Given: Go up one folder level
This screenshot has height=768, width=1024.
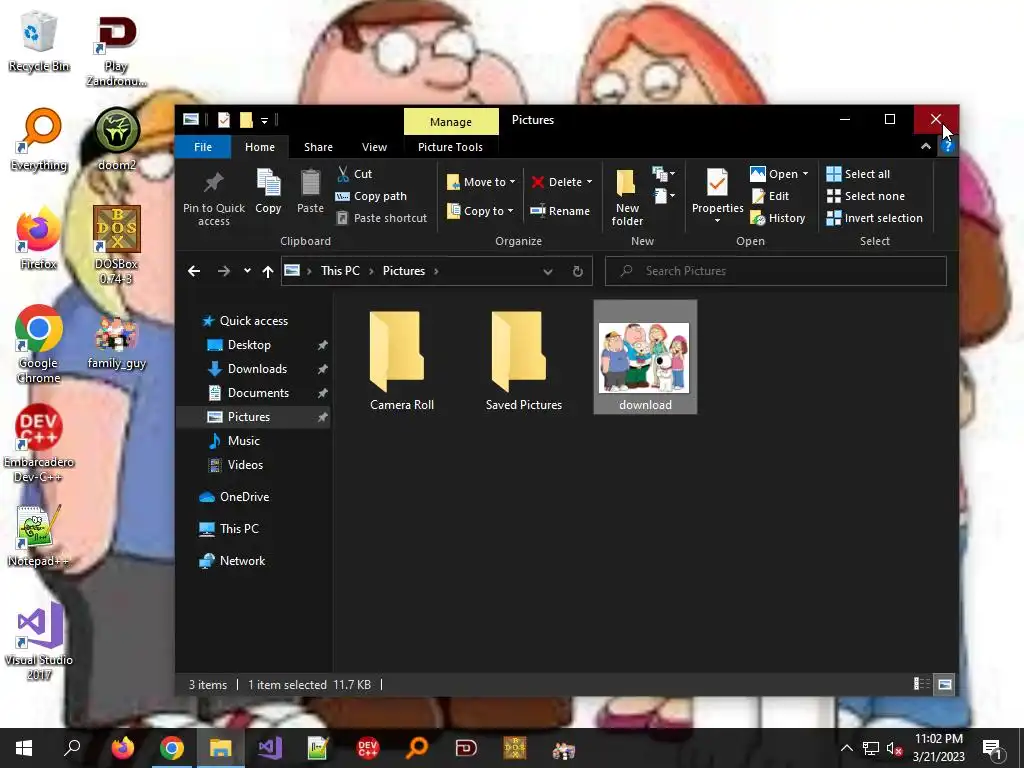Looking at the screenshot, I should (x=268, y=271).
